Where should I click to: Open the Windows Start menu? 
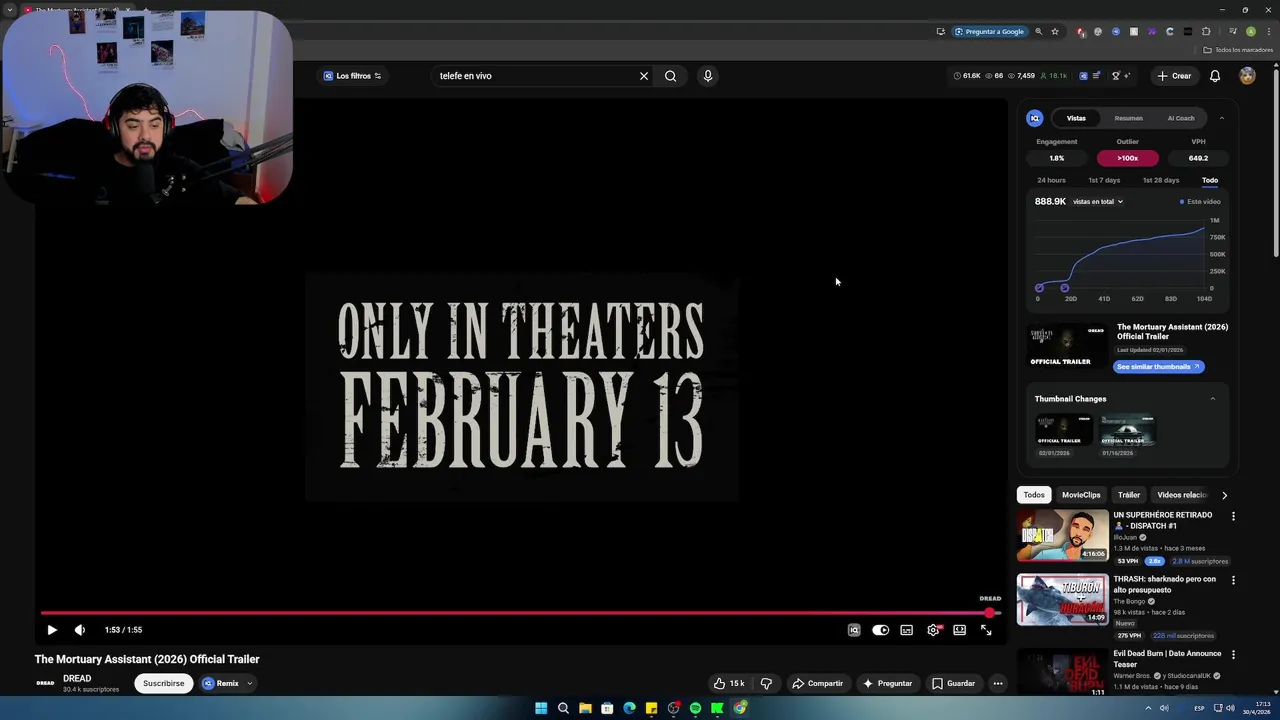point(541,708)
